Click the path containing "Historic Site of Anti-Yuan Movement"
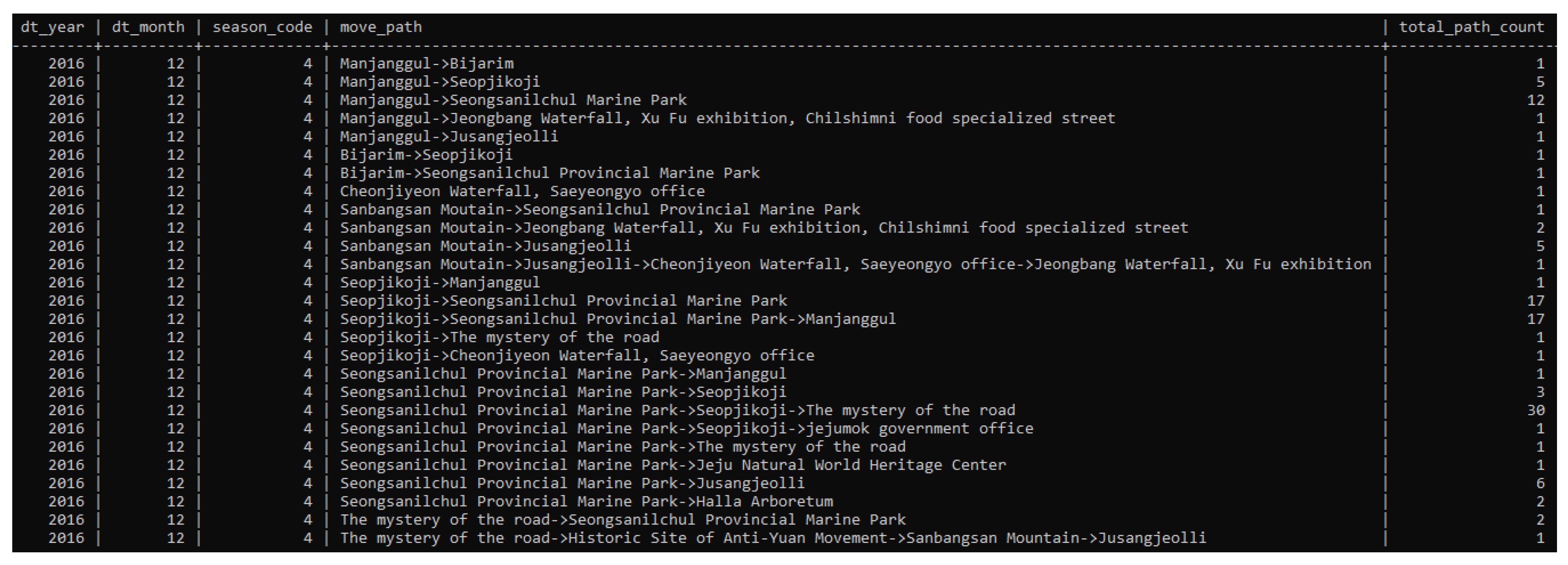This screenshot has height=565, width=1568. point(773,538)
